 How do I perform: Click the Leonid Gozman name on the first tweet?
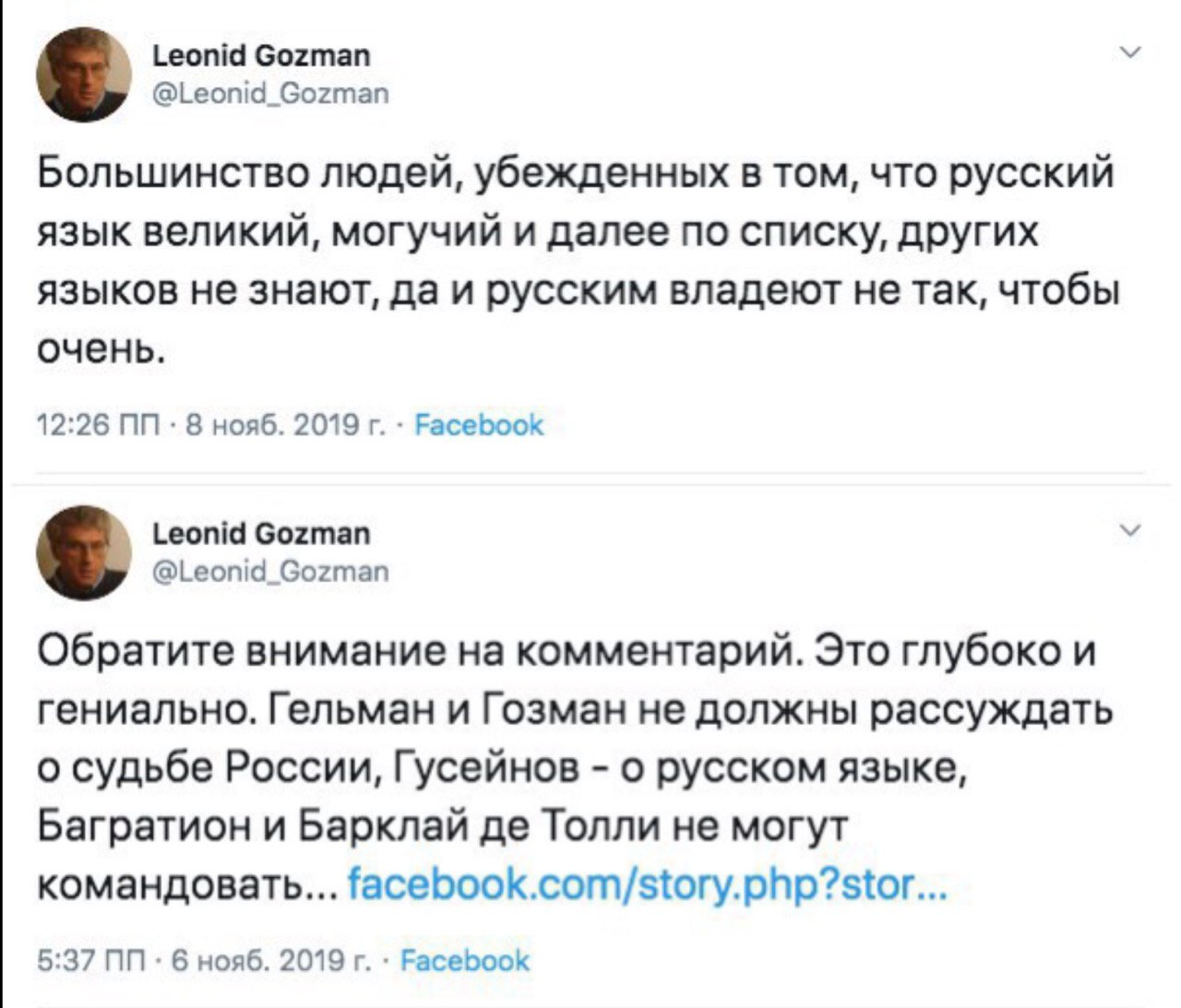click(261, 55)
